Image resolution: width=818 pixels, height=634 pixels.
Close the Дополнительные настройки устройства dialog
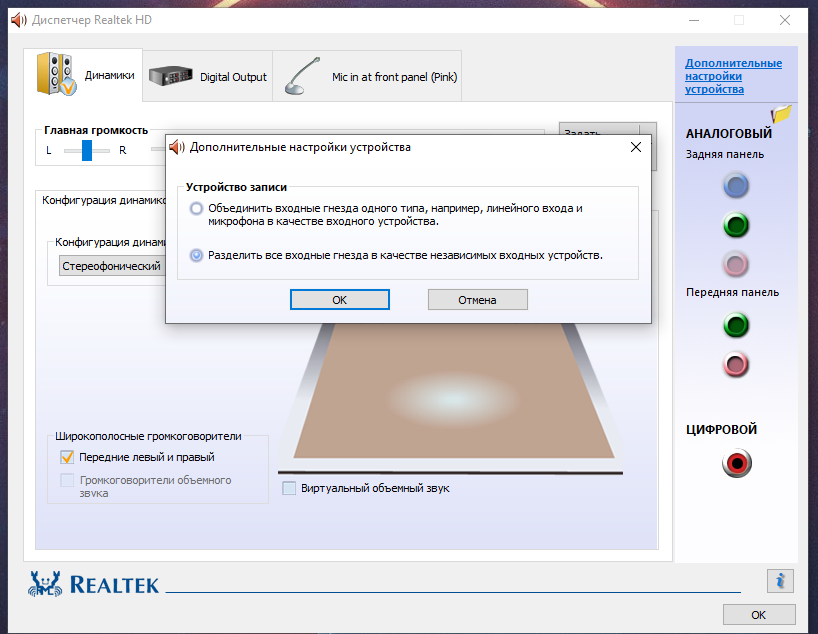(635, 147)
